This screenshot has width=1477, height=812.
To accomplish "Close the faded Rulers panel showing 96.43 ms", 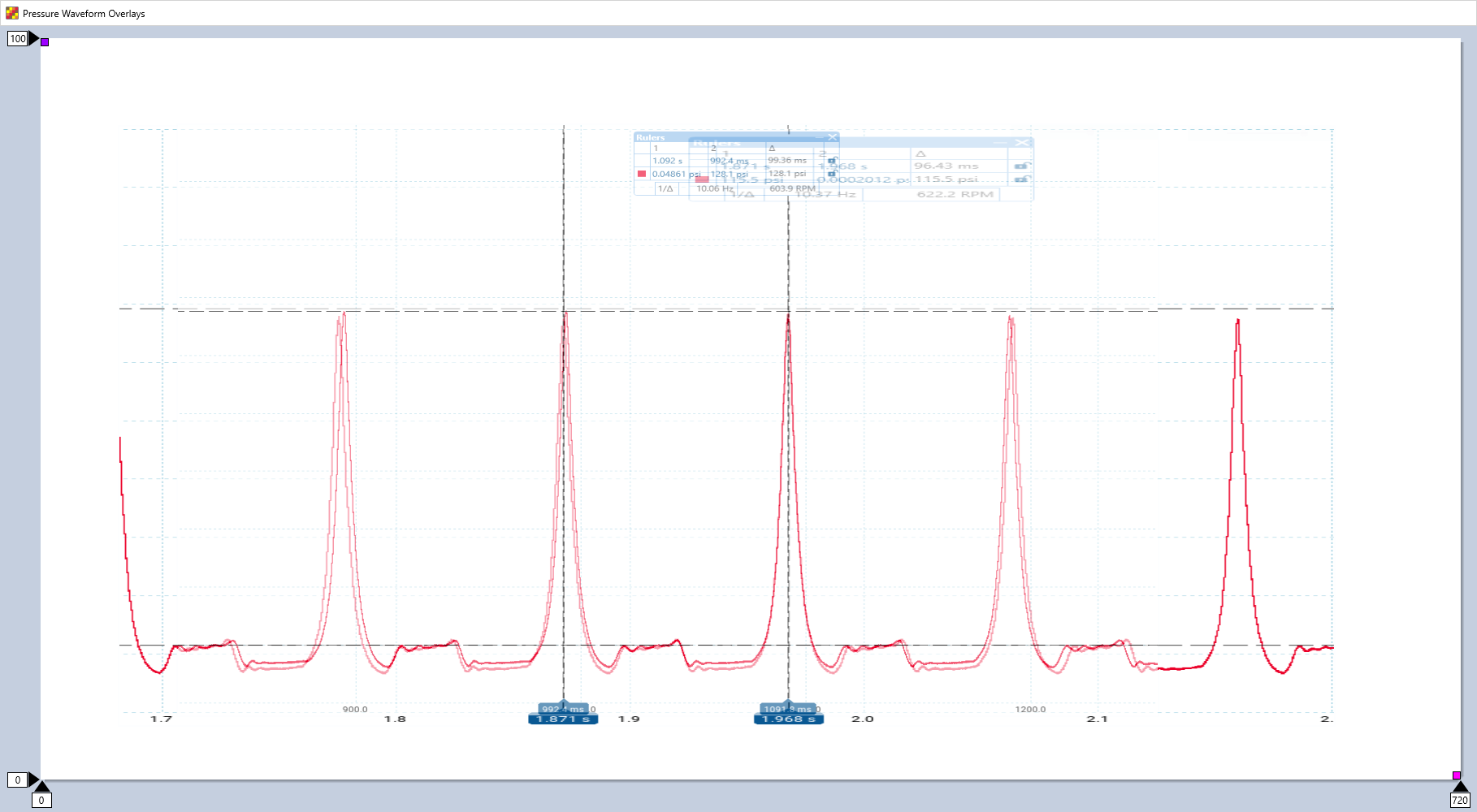I will 1022,143.
